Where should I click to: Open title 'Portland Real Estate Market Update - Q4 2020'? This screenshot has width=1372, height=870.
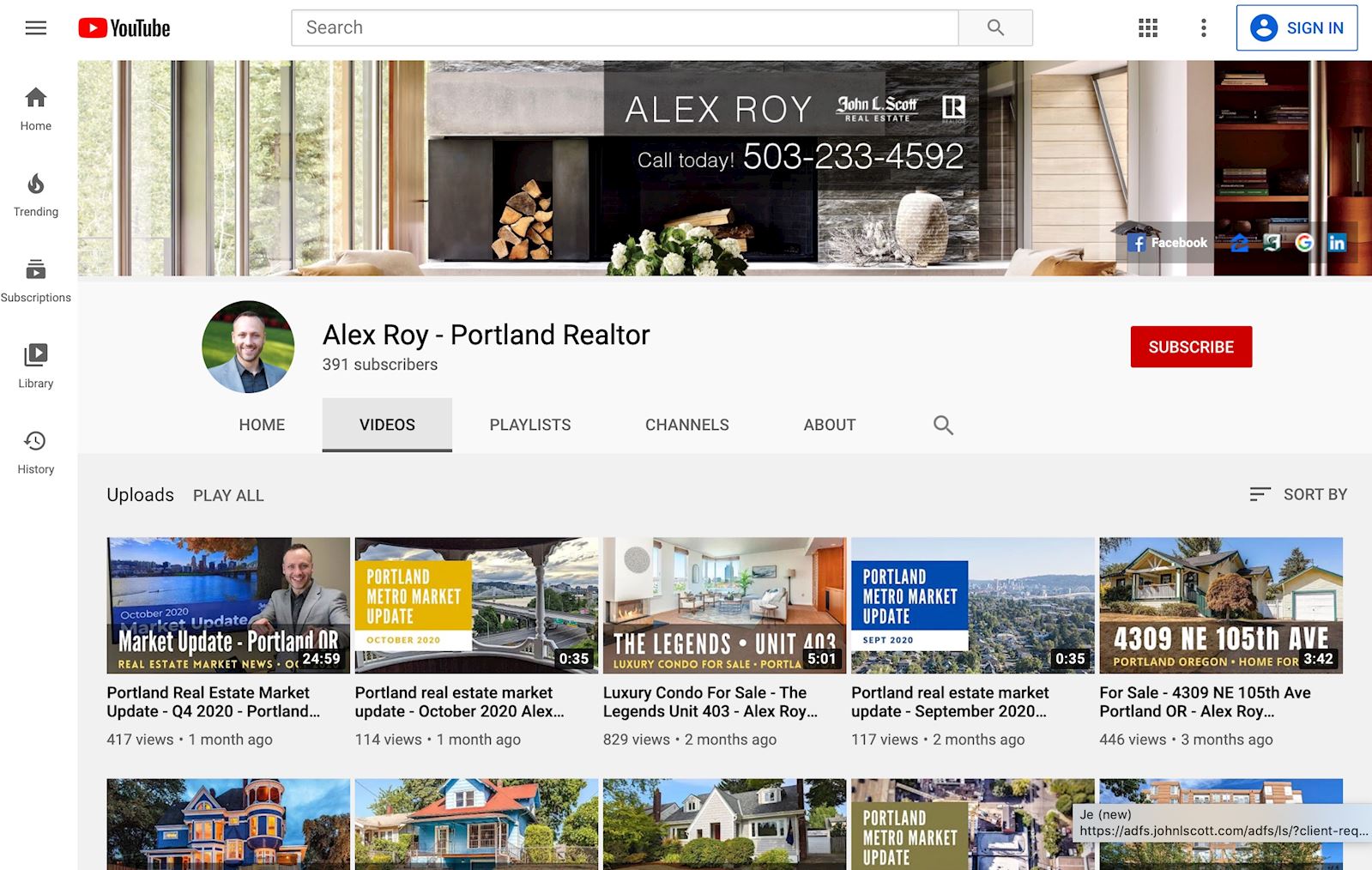(214, 702)
